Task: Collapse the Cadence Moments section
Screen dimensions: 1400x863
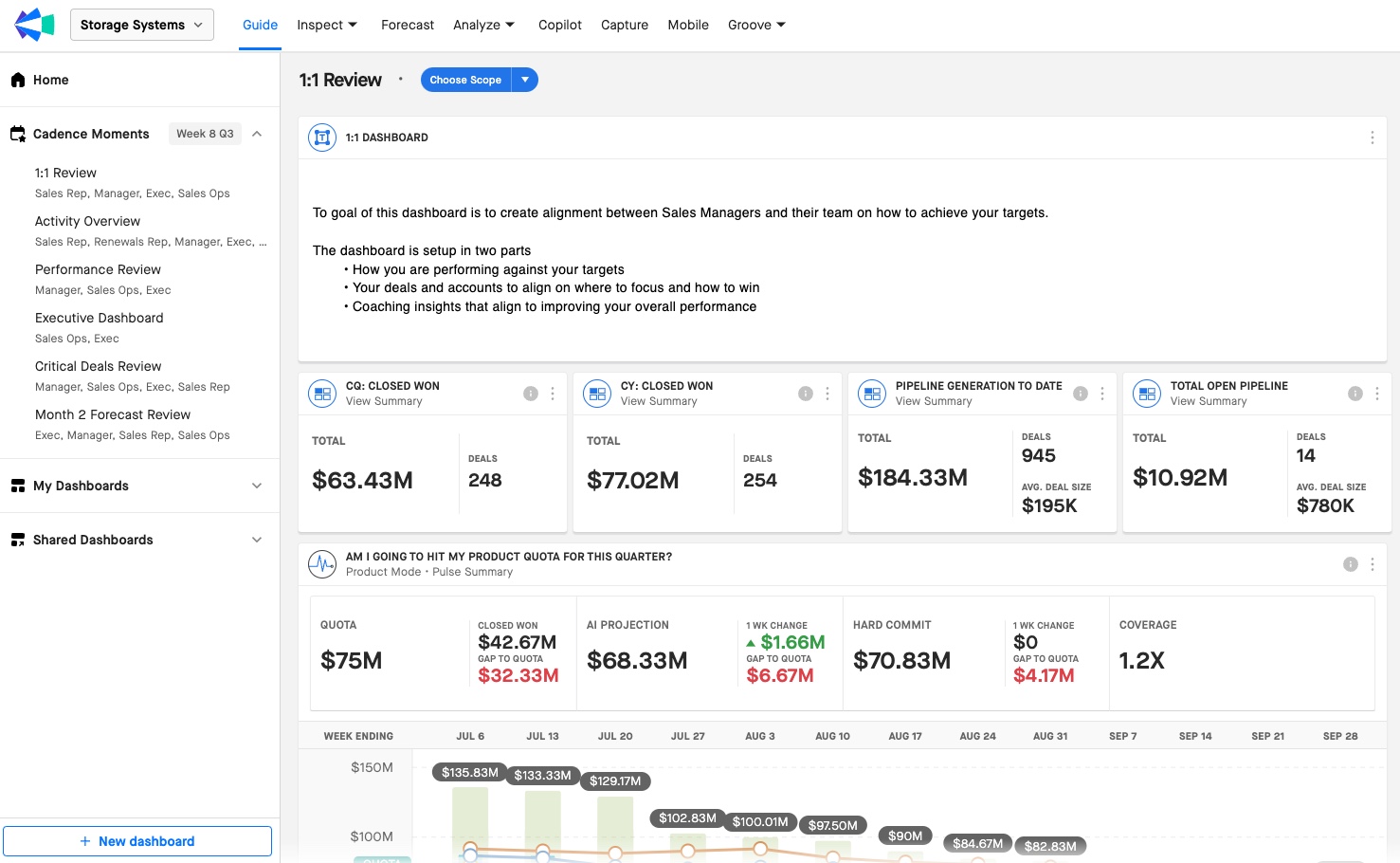Action: [x=257, y=134]
